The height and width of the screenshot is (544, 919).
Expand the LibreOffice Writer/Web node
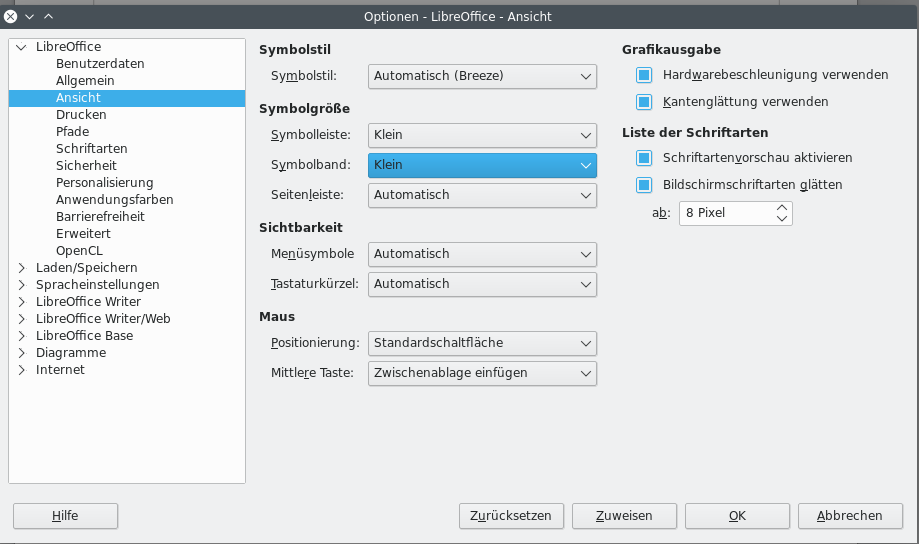click(22, 319)
